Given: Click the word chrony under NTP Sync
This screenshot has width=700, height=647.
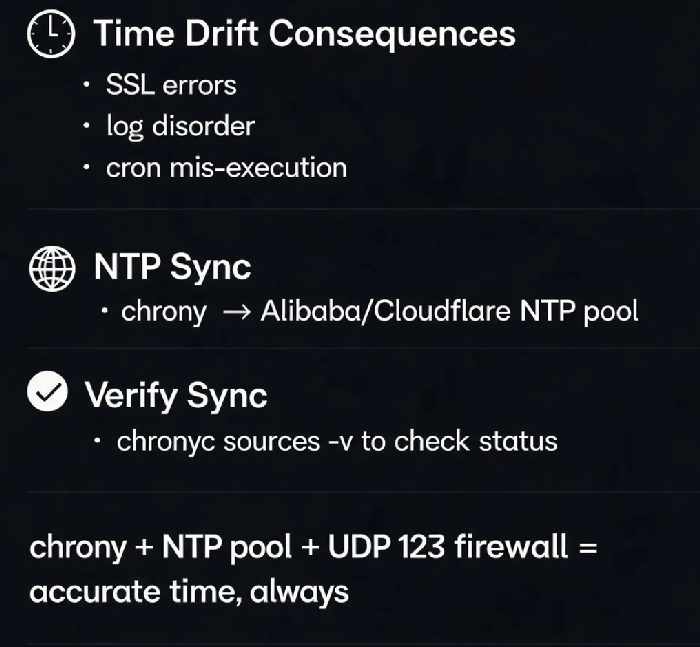Looking at the screenshot, I should coord(164,312).
